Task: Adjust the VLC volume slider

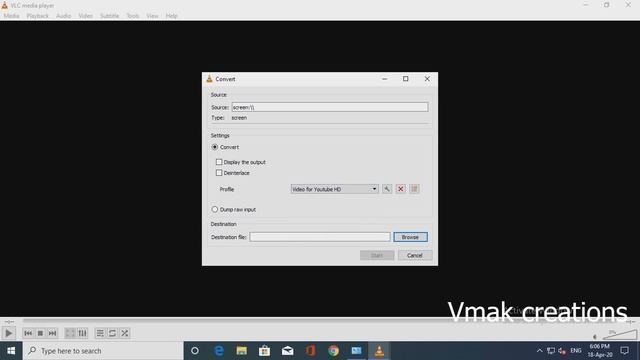Action: tap(619, 335)
